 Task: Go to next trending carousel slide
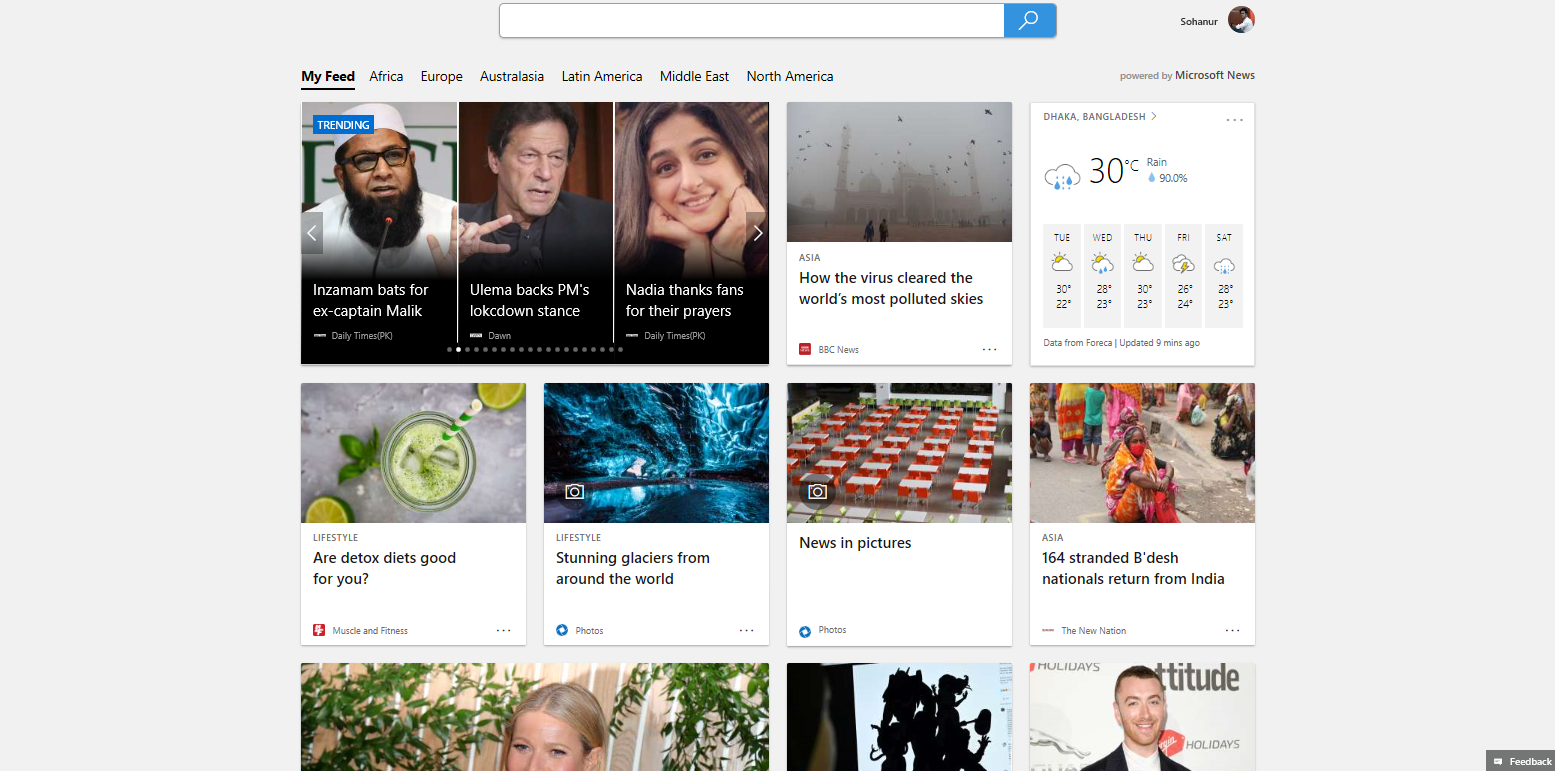pyautogui.click(x=757, y=233)
